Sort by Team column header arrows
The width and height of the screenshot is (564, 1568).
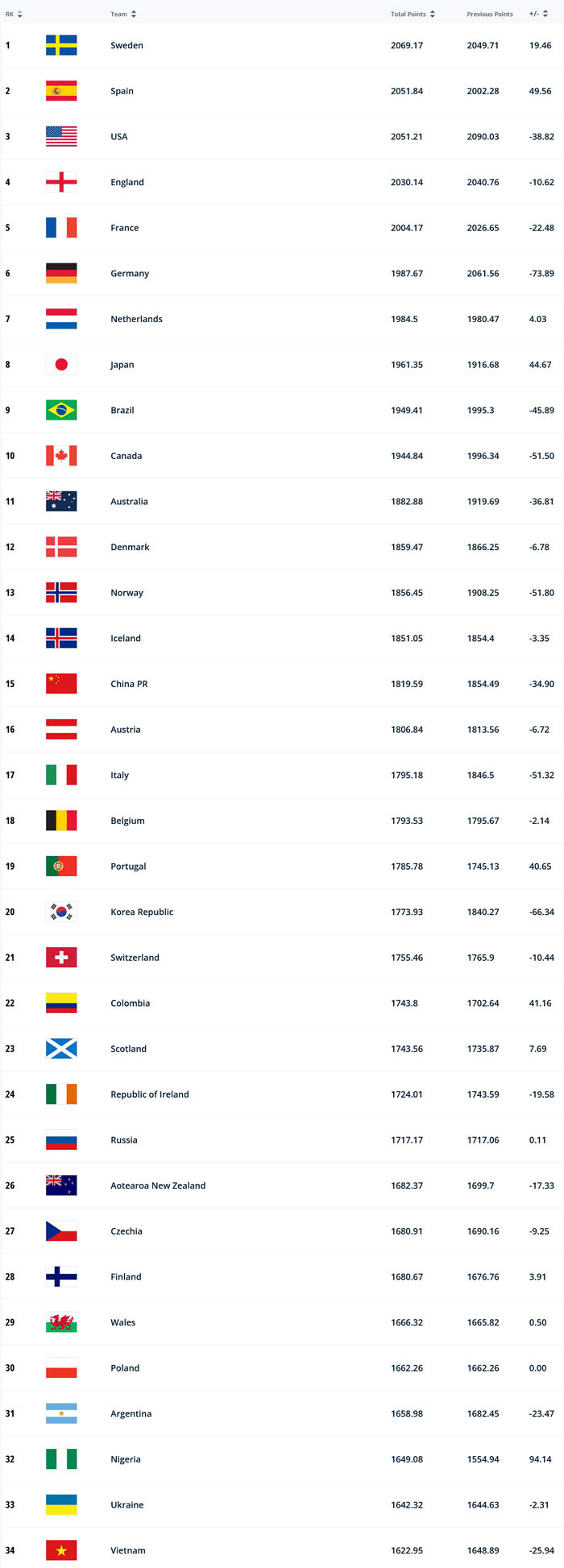point(134,14)
